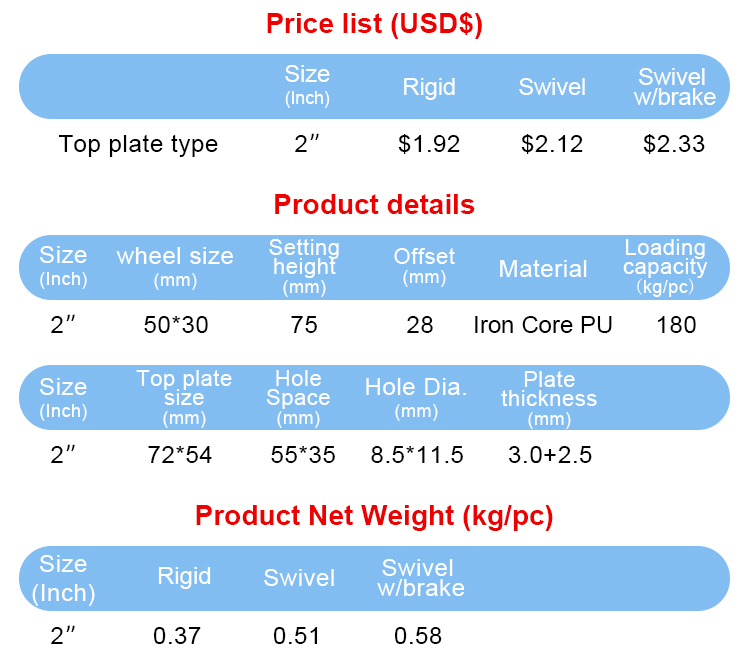Click the $2.33 swivel with brake price
The width and height of the screenshot is (750, 672).
(674, 144)
